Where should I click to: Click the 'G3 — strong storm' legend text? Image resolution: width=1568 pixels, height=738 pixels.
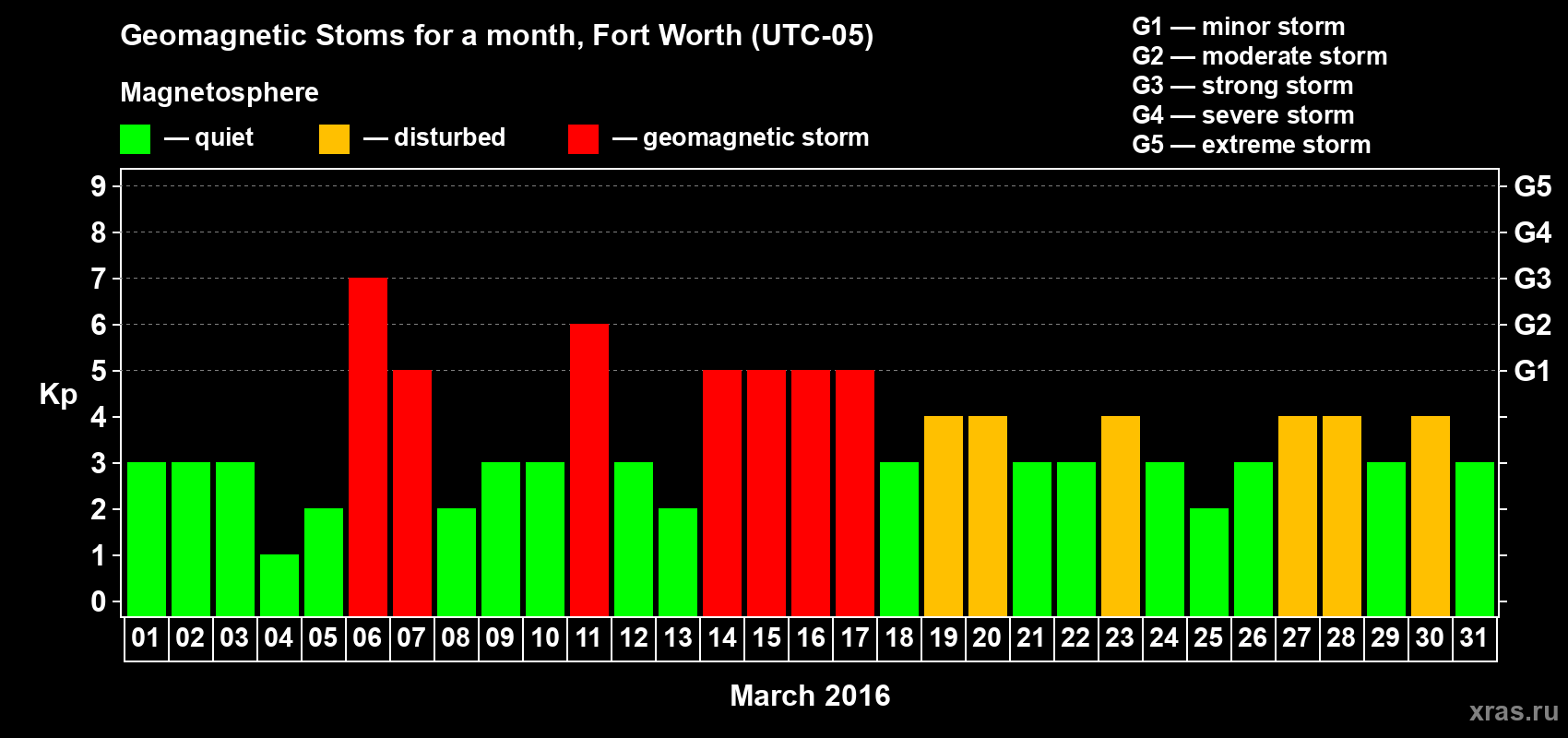click(x=1243, y=86)
